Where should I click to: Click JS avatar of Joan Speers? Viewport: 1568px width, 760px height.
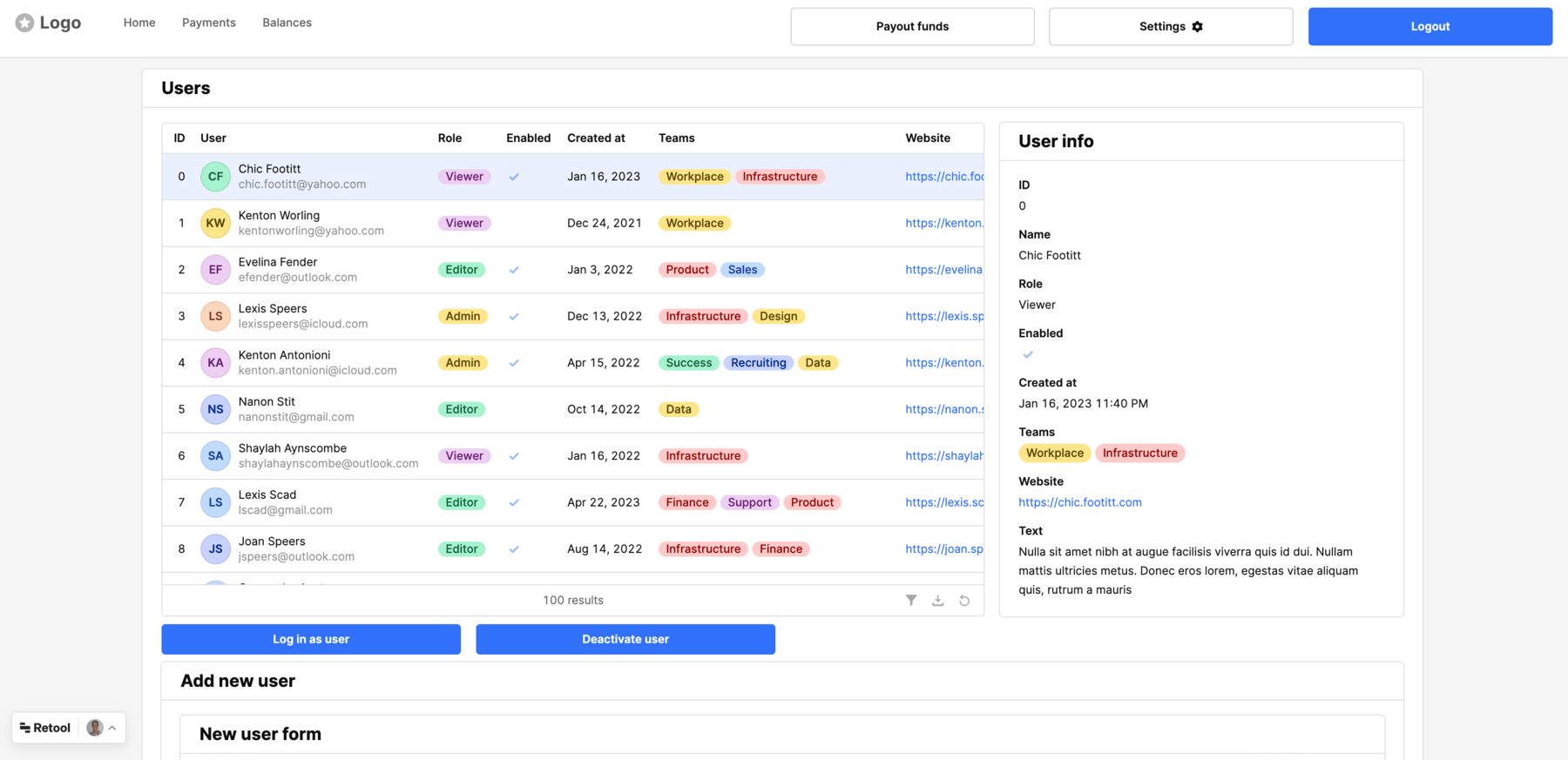[215, 549]
